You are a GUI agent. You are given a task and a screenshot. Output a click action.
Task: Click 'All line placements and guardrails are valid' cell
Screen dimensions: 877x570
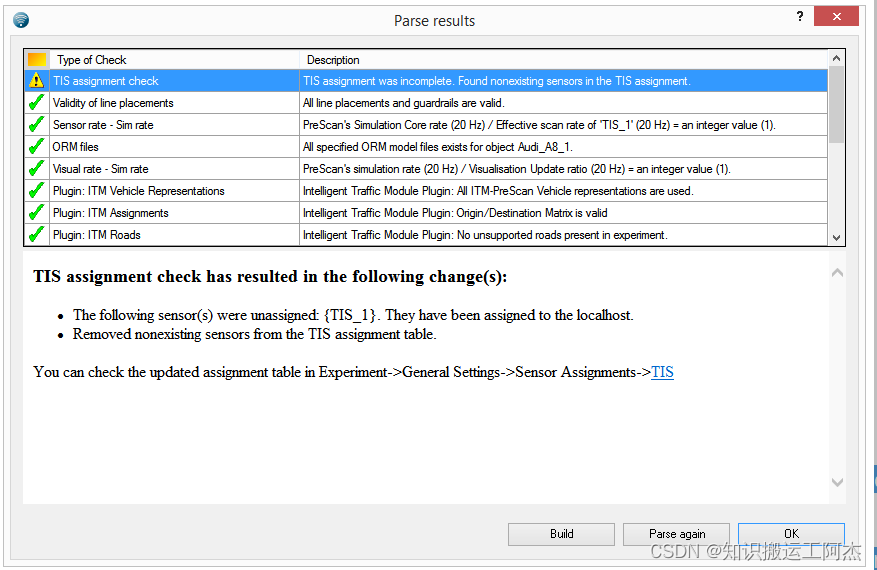(564, 103)
